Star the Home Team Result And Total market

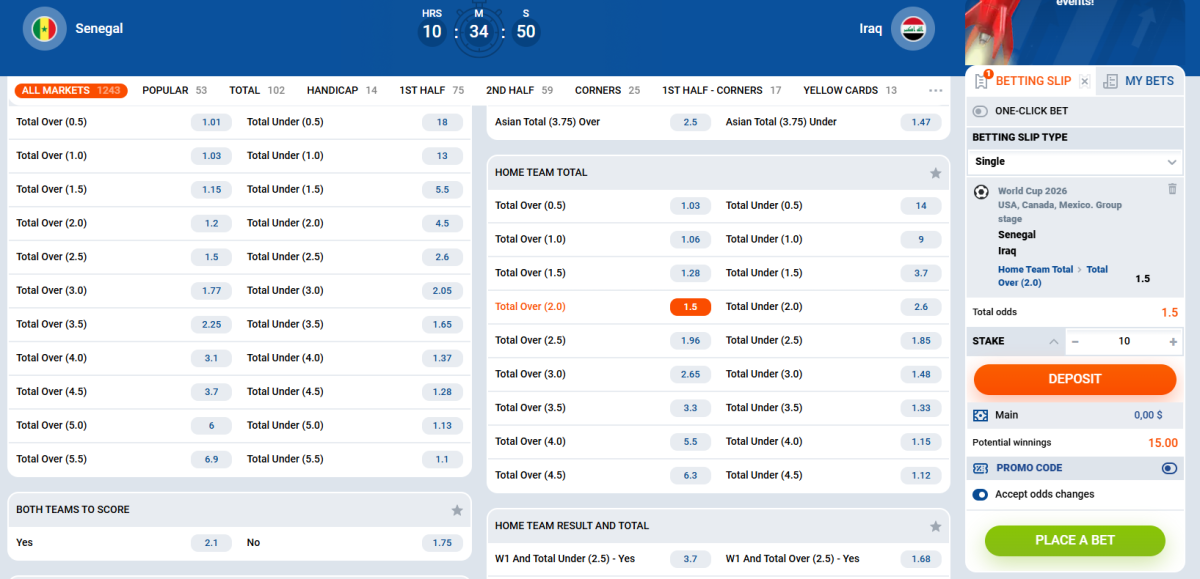(936, 526)
